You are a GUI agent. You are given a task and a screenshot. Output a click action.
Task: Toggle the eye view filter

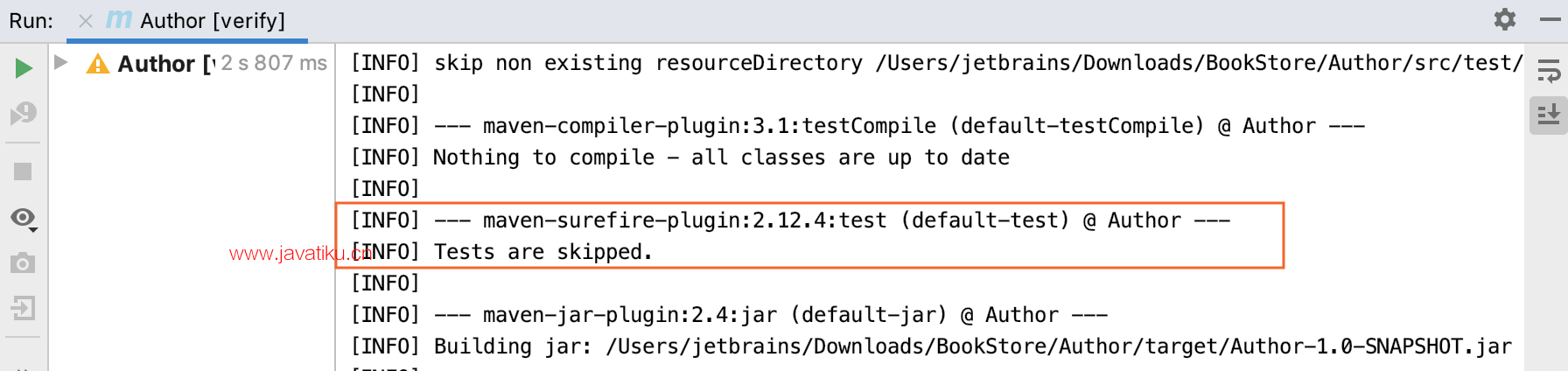coord(23,217)
